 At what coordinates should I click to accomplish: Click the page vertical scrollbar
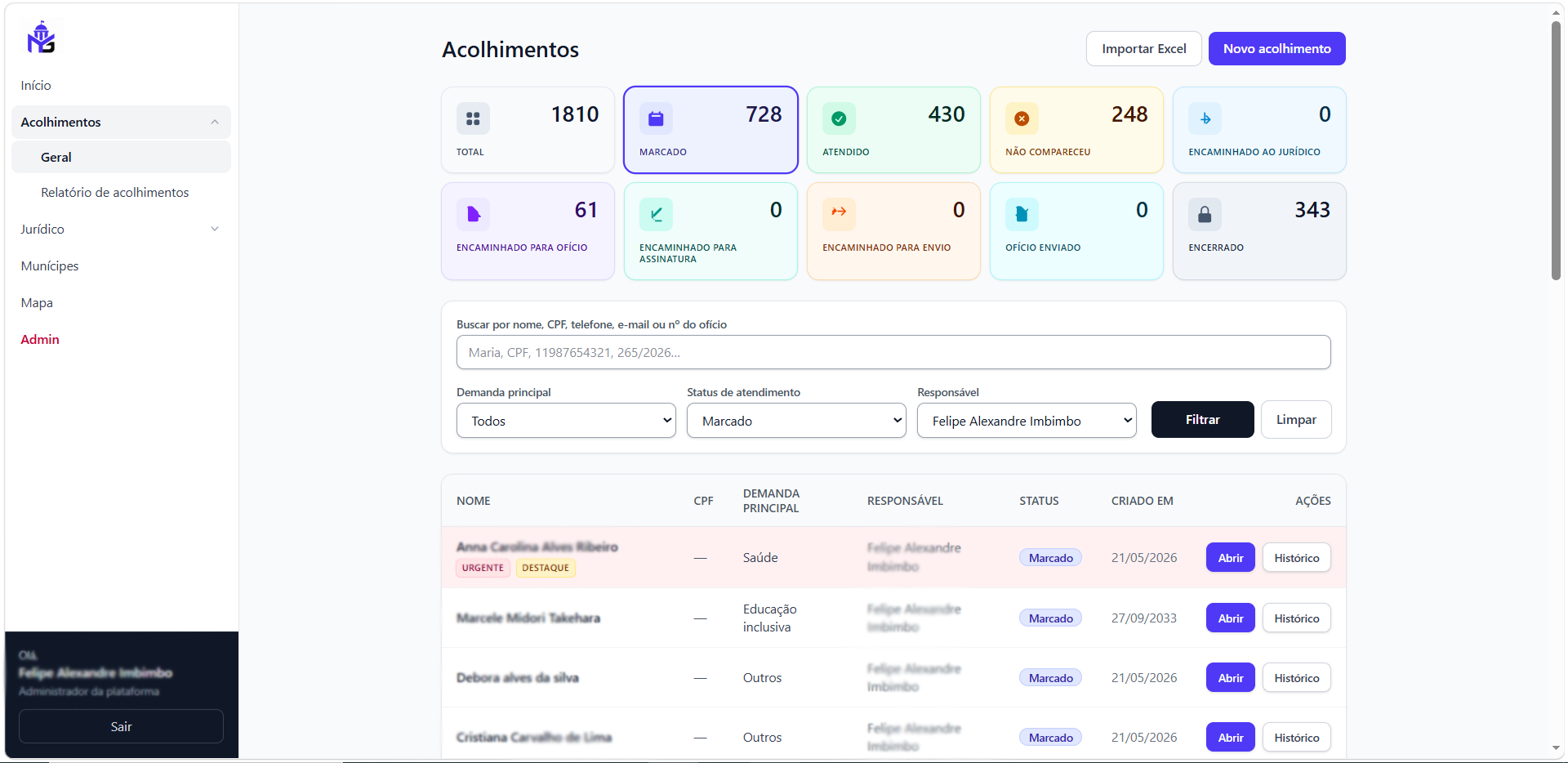1556,151
